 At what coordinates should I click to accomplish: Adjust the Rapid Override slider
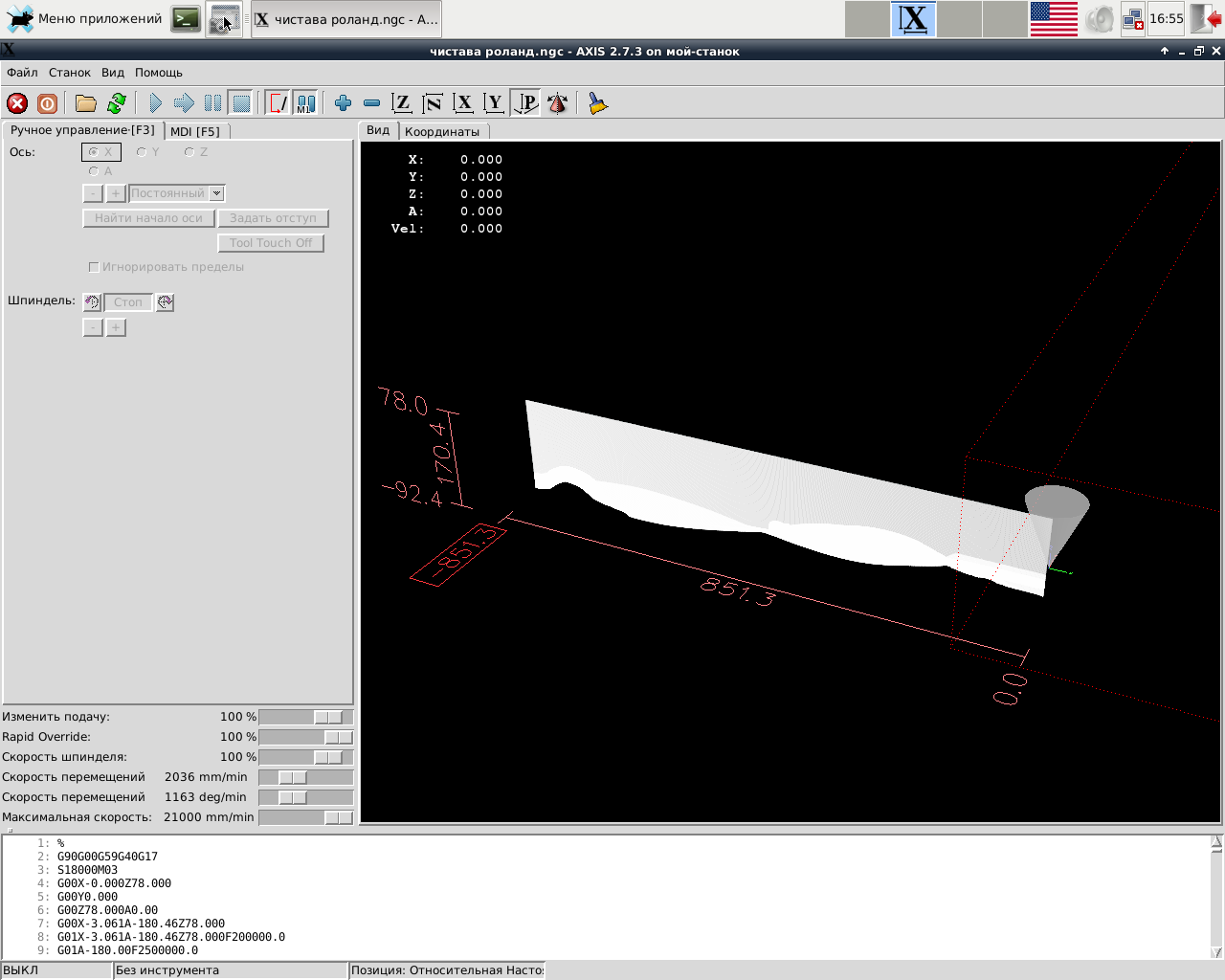[x=337, y=737]
